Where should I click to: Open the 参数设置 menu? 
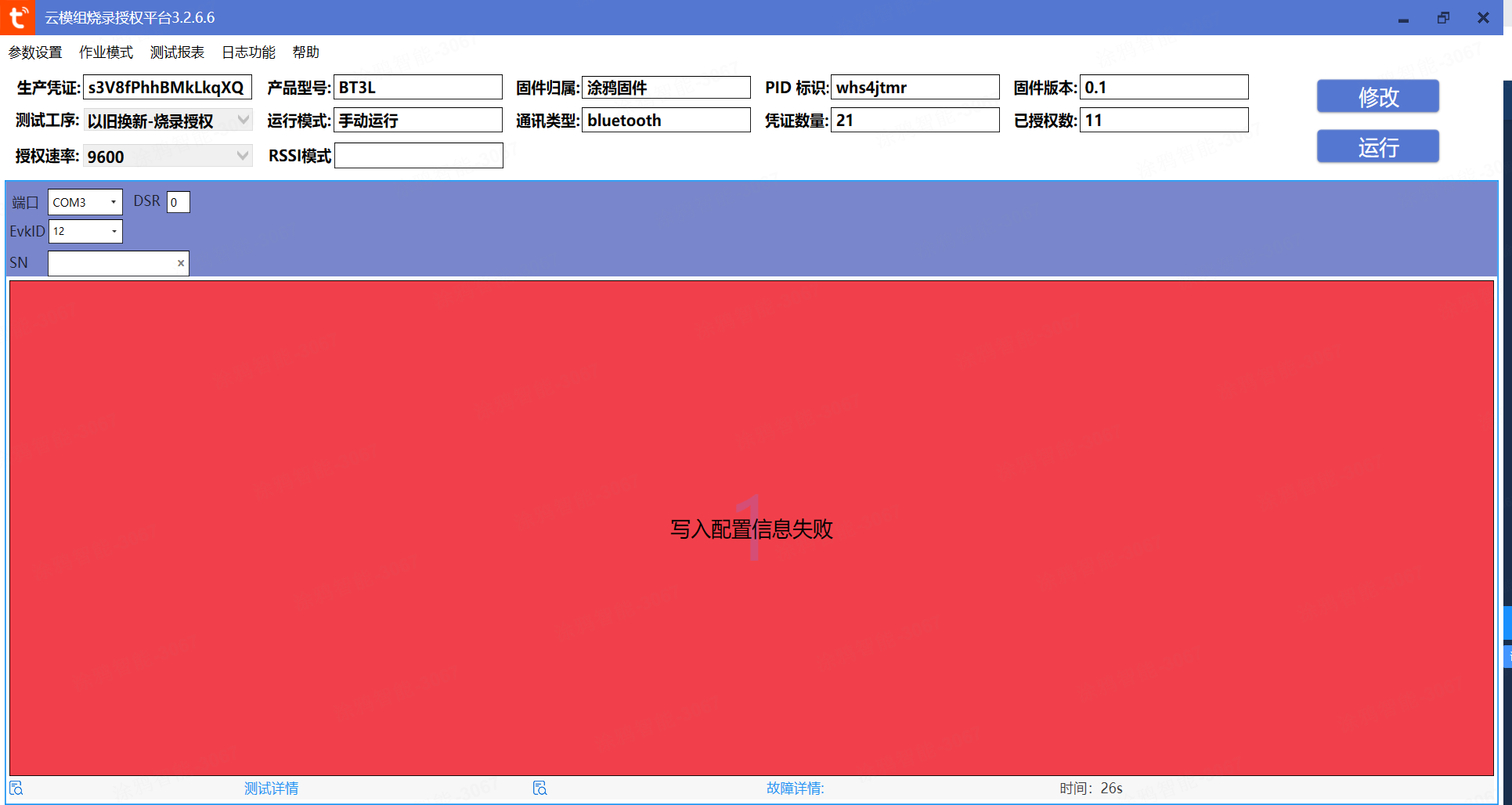(x=35, y=52)
